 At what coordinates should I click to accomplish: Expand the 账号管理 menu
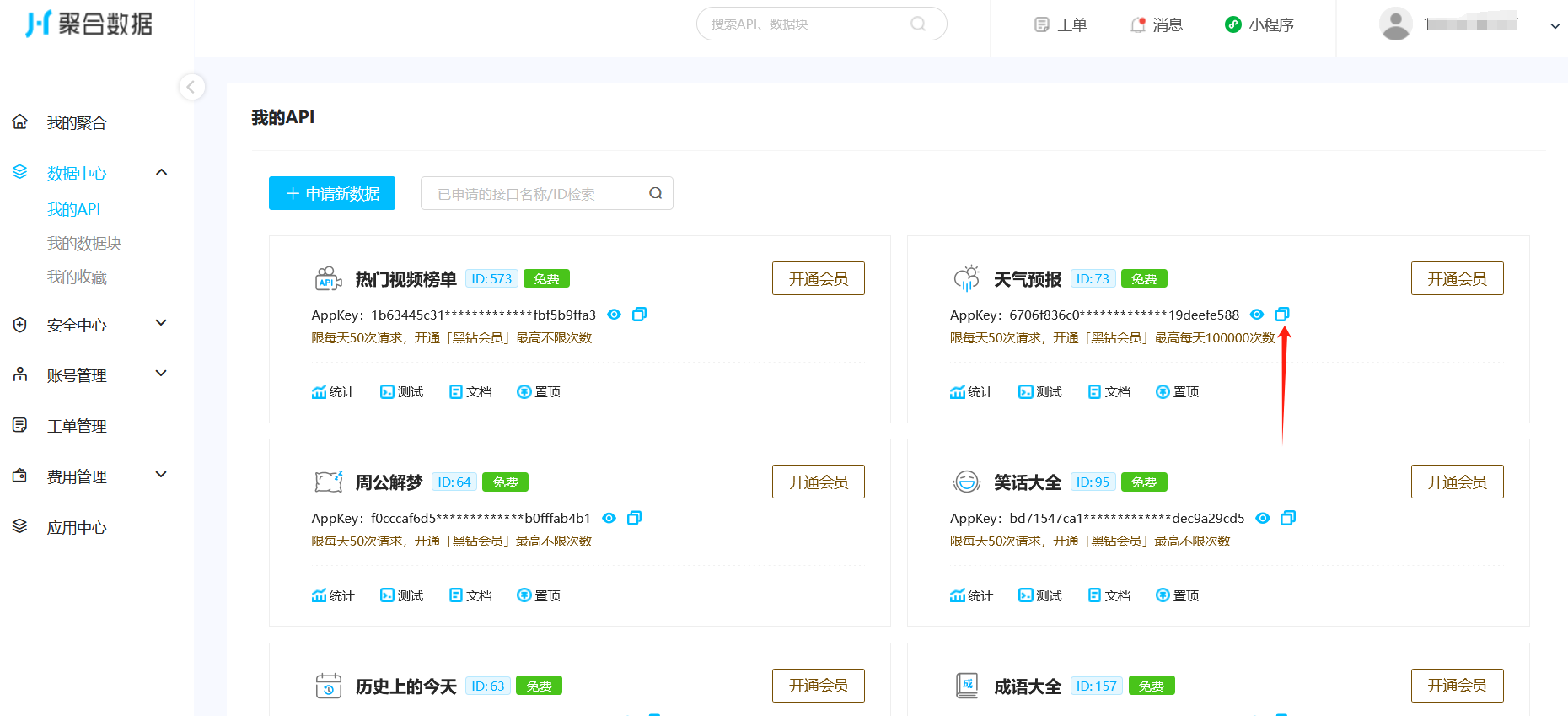(162, 374)
